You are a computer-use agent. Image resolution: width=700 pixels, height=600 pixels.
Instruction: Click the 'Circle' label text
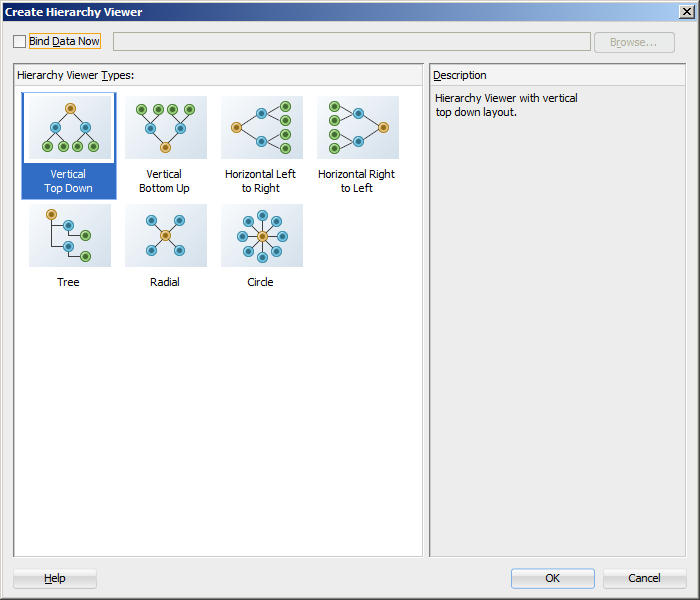(x=260, y=282)
